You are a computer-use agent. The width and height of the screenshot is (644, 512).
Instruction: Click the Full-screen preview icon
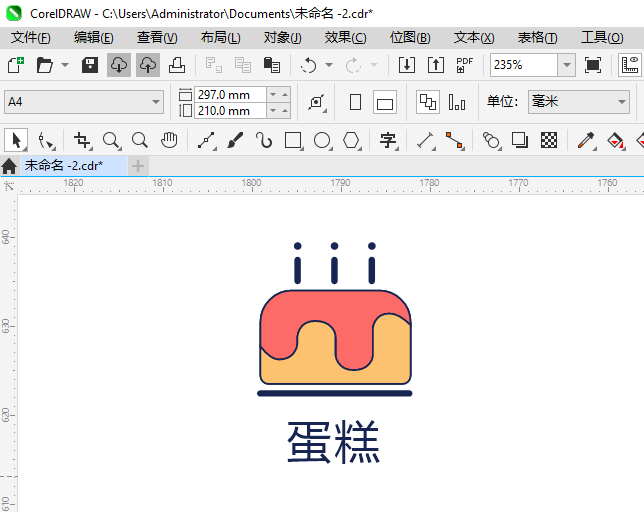point(593,65)
